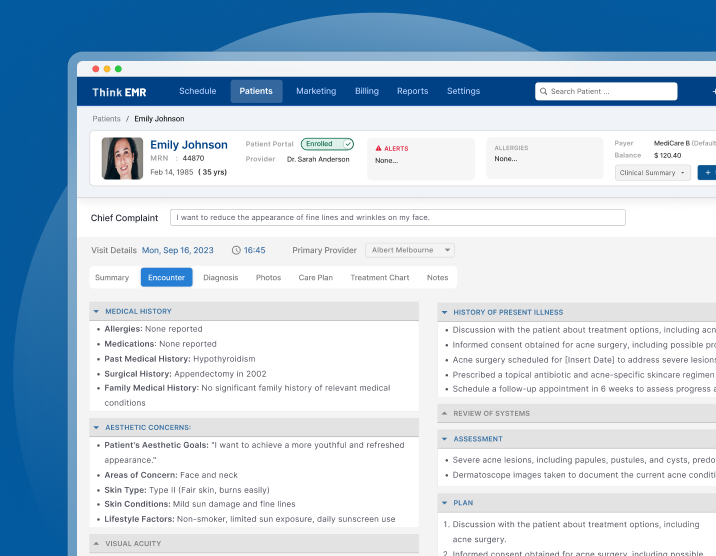Collapse the History of Present Illness section
The height and width of the screenshot is (556, 716).
coord(444,312)
